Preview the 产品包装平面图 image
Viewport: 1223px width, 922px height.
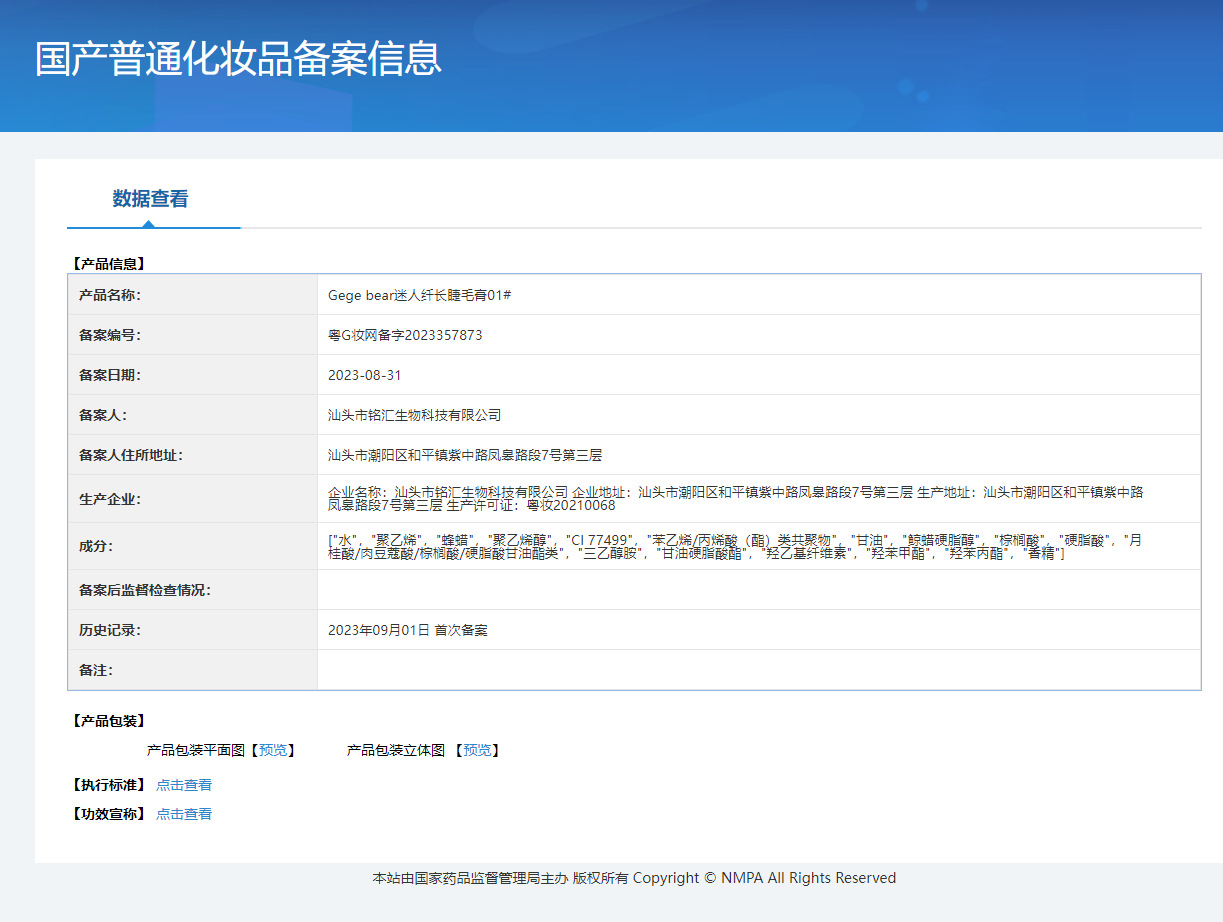pos(272,750)
